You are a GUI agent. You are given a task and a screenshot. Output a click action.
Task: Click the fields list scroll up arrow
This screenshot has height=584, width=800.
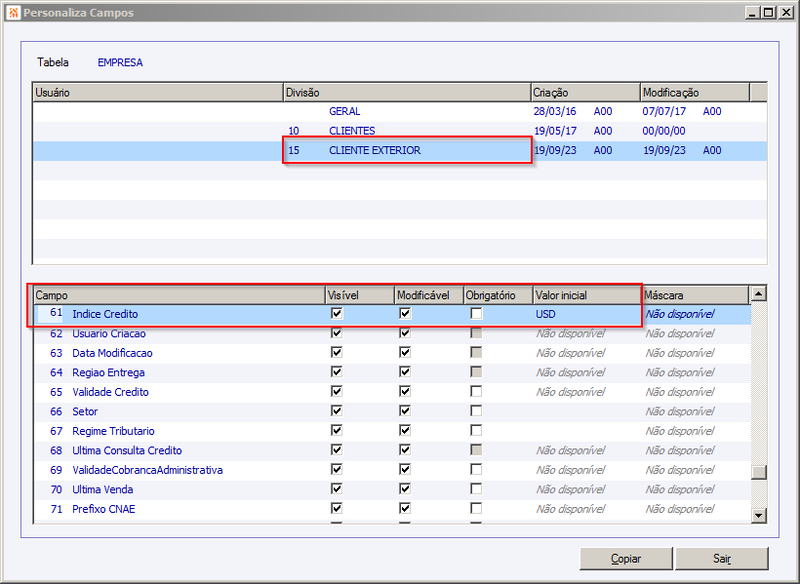[759, 293]
